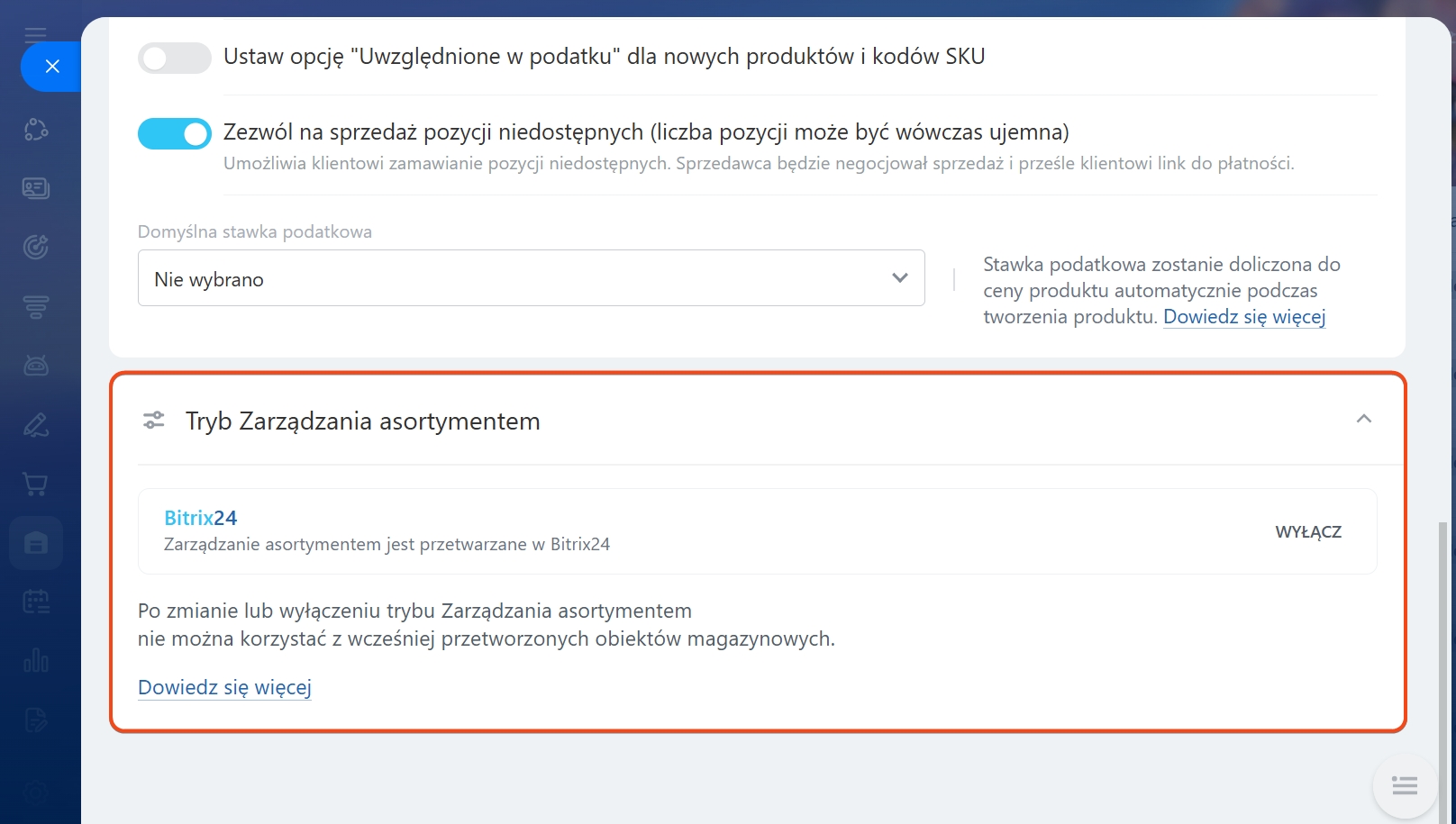
Task: Click the Tryb Zarządzania asortymentem heading
Action: click(363, 421)
